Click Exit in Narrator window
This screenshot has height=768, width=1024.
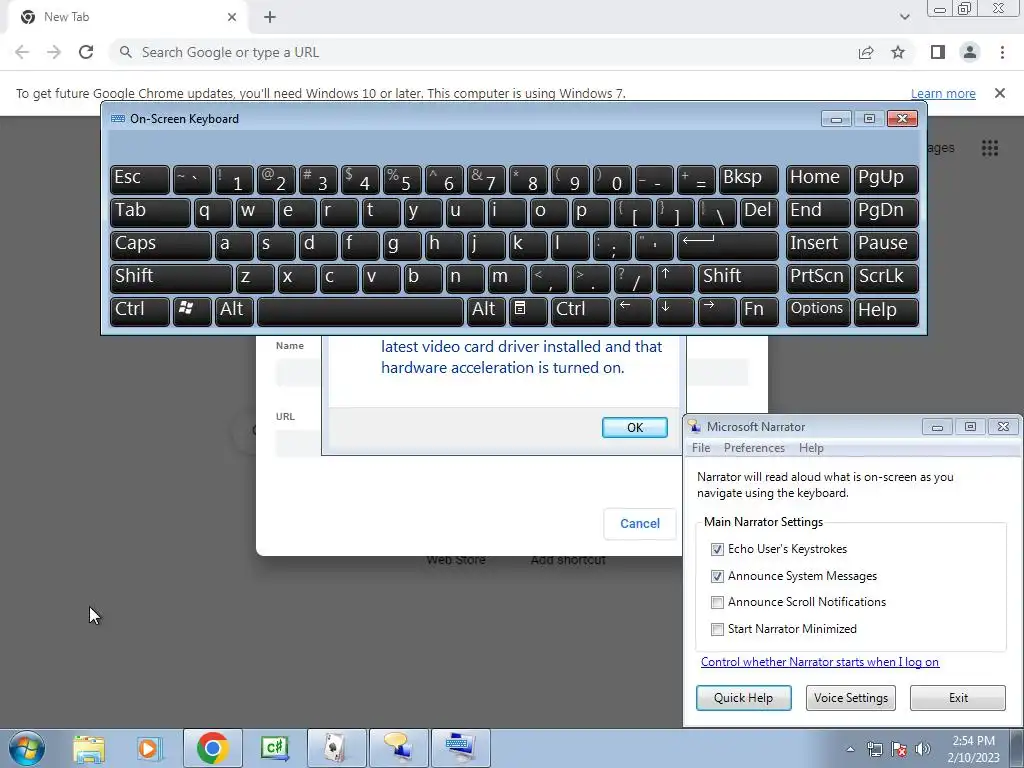958,697
